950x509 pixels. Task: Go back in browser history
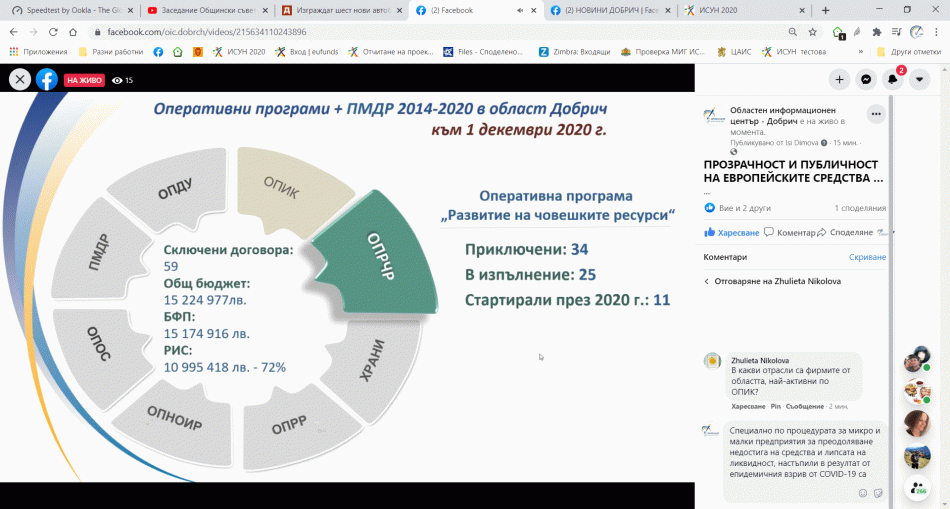[x=14, y=32]
